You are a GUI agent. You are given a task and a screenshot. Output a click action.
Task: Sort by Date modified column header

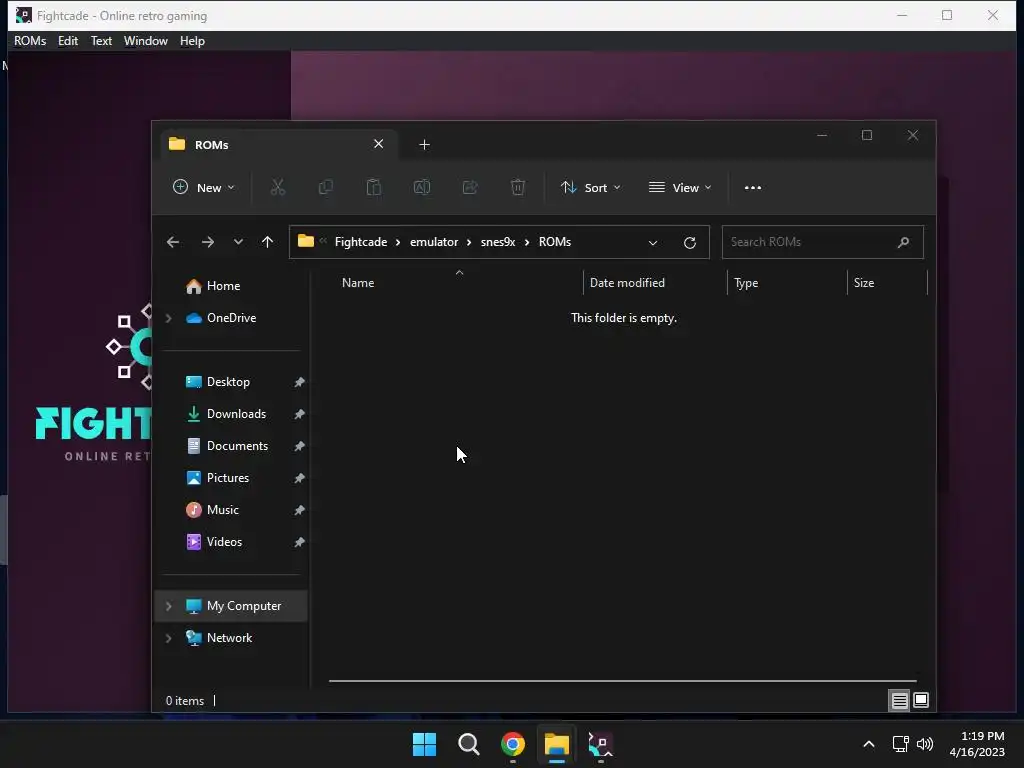coord(627,283)
